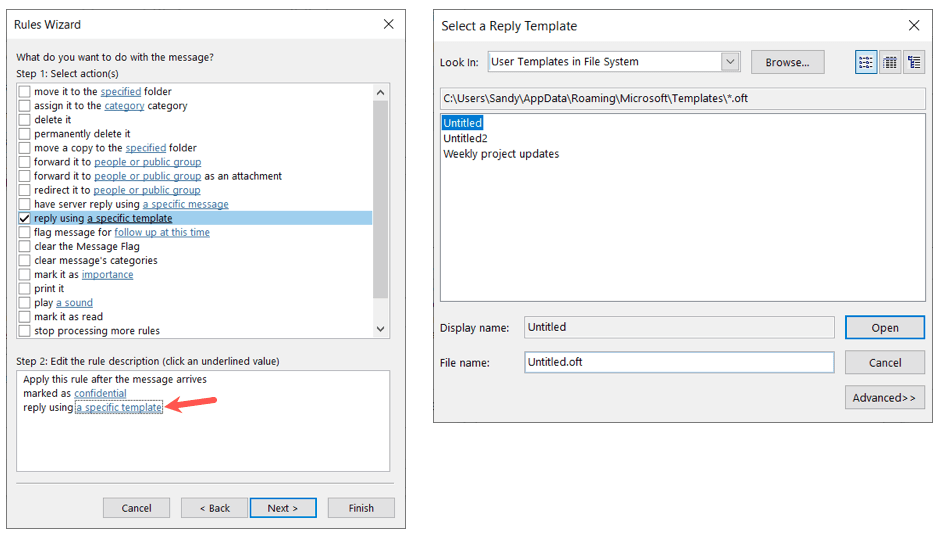The image size is (939, 534).
Task: Uncheck 'reply using a specific template'
Action: tap(24, 218)
